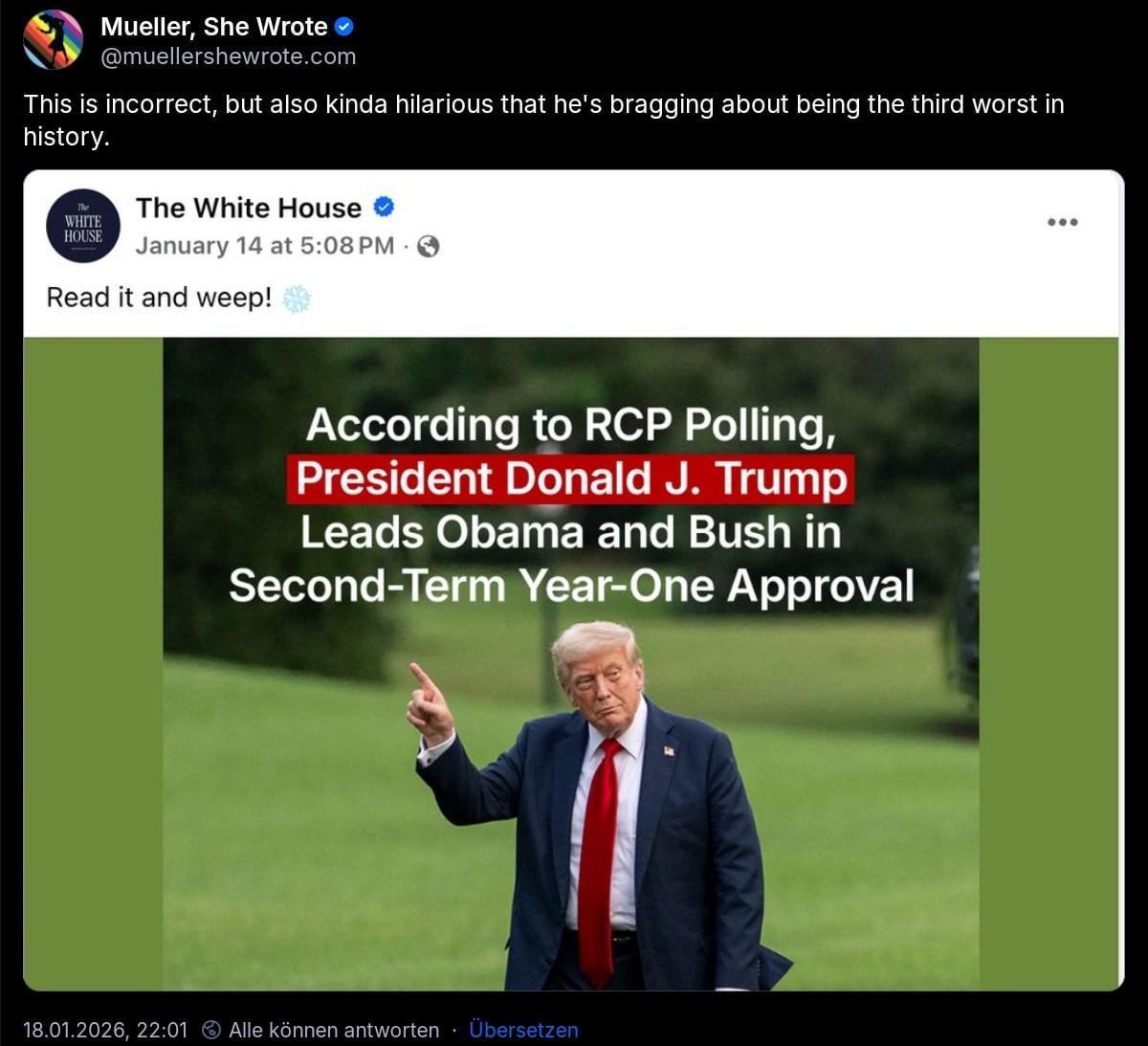Open the Mueller, She Wrote profile avatar
The height and width of the screenshot is (1046, 1148).
coord(53,40)
